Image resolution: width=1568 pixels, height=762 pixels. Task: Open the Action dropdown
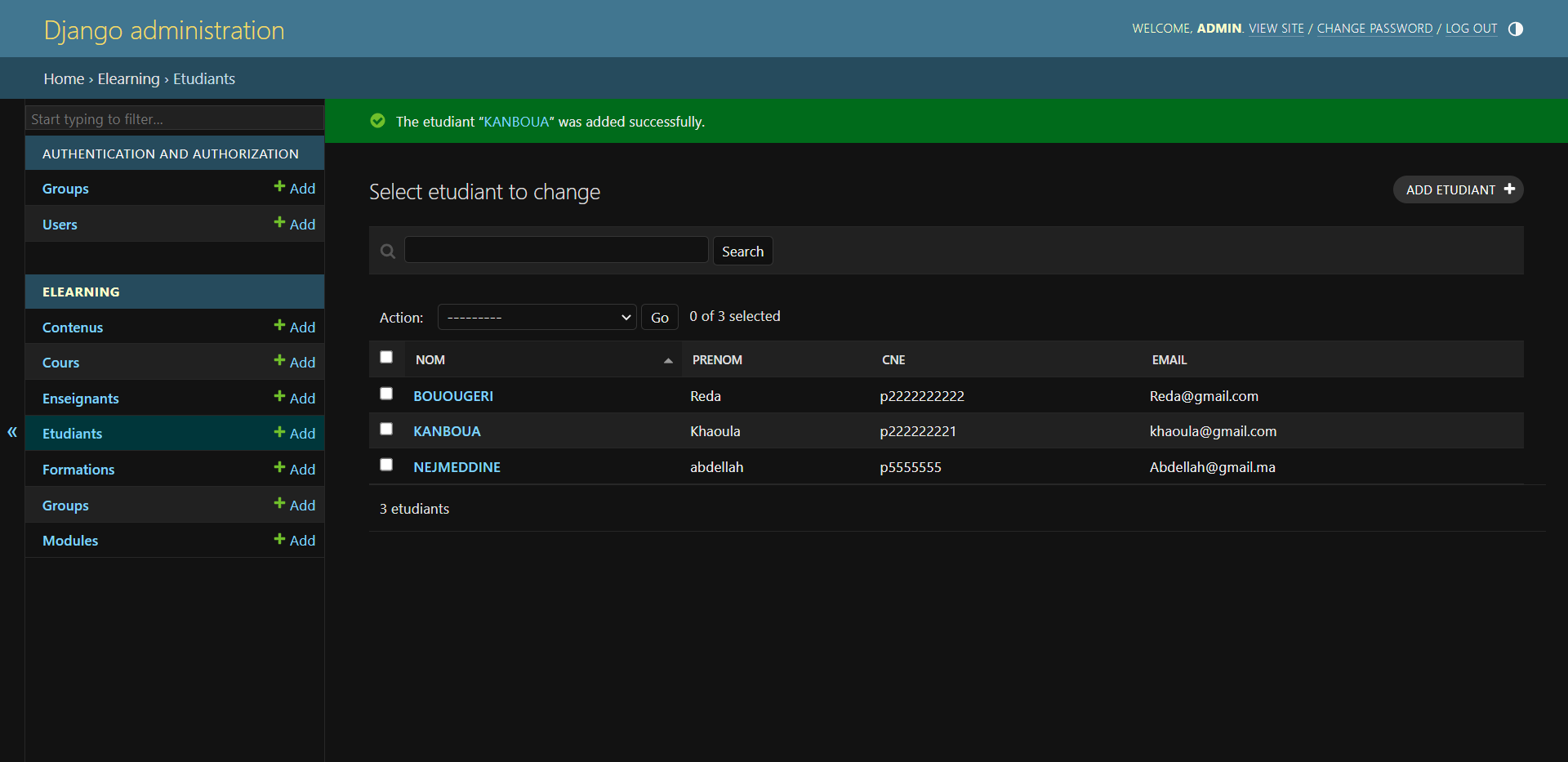click(x=537, y=317)
